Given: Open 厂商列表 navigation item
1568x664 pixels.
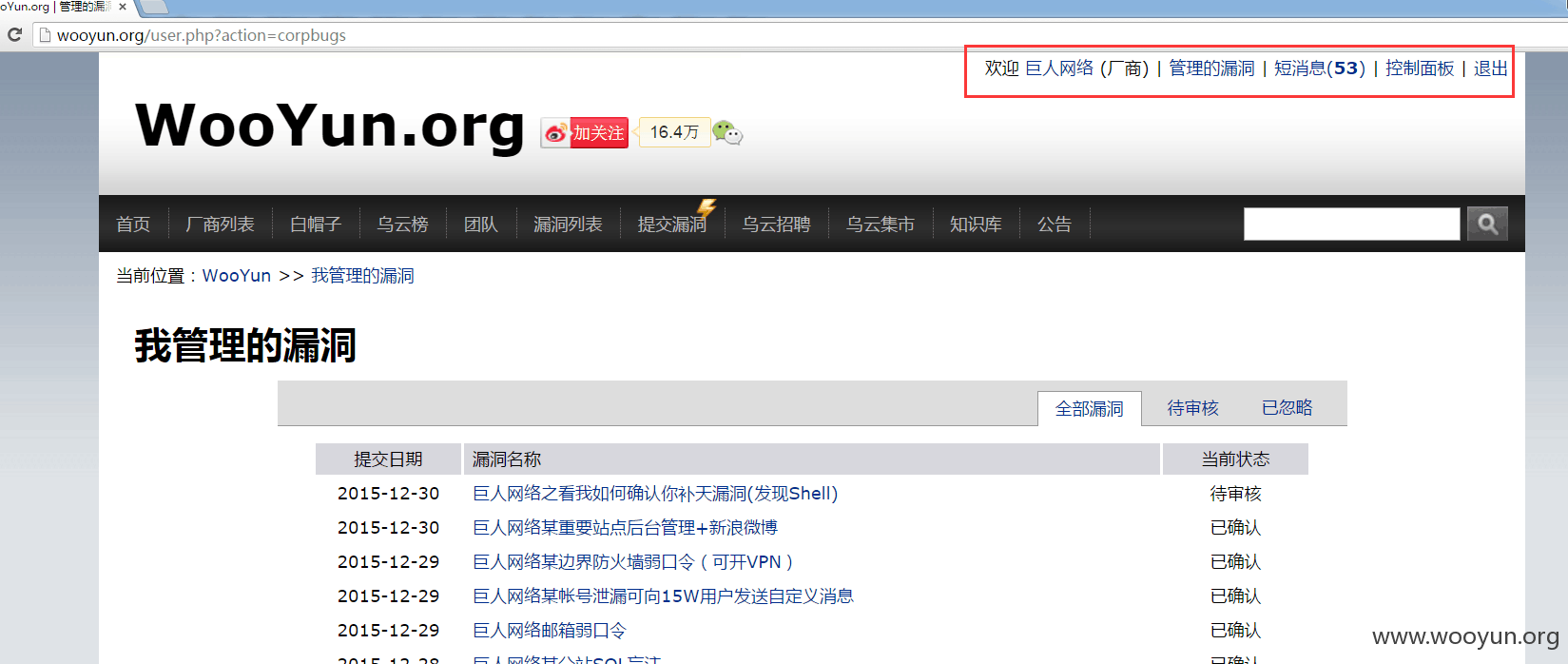Looking at the screenshot, I should 220,225.
